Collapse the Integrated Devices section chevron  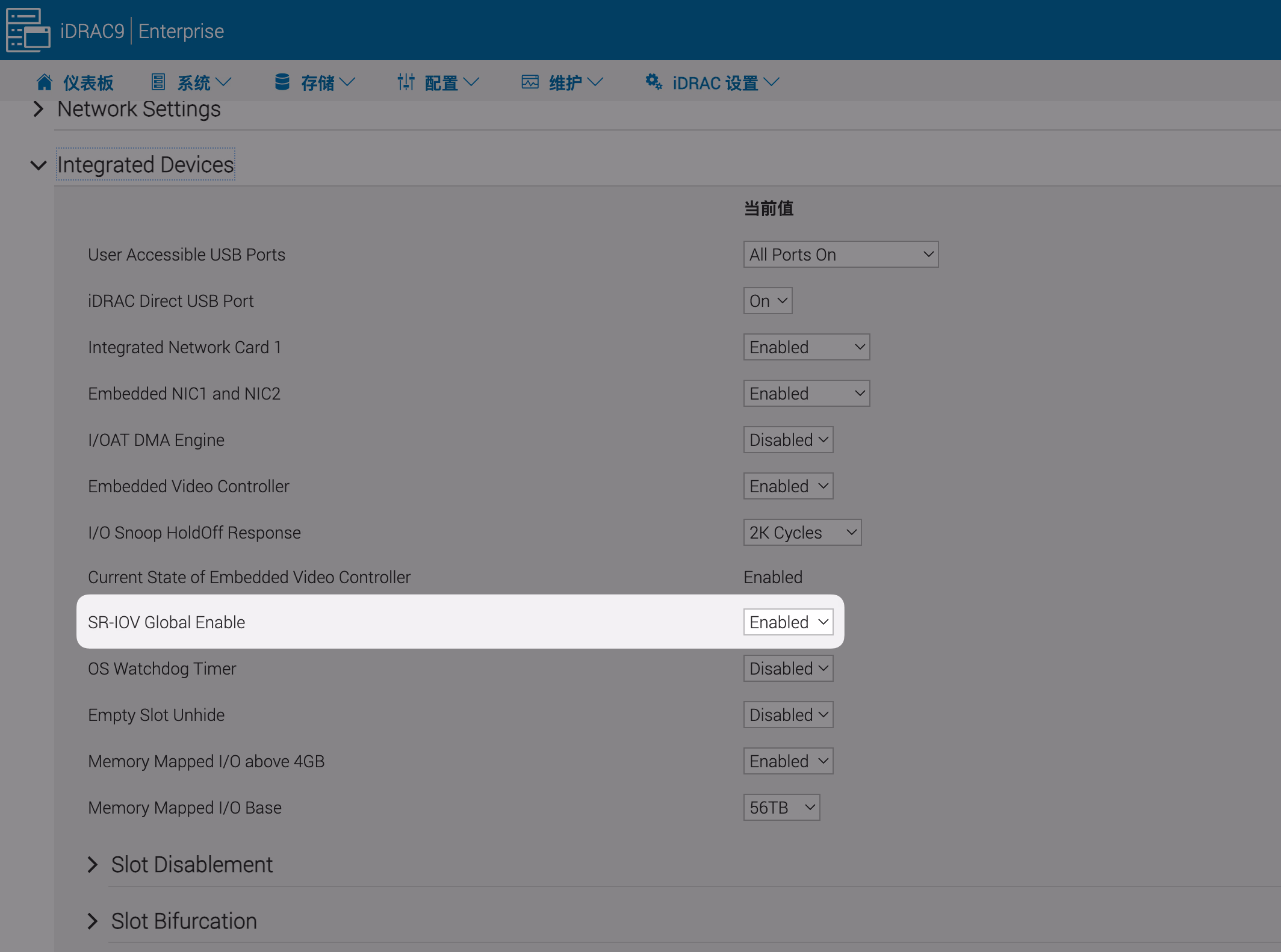tap(39, 165)
